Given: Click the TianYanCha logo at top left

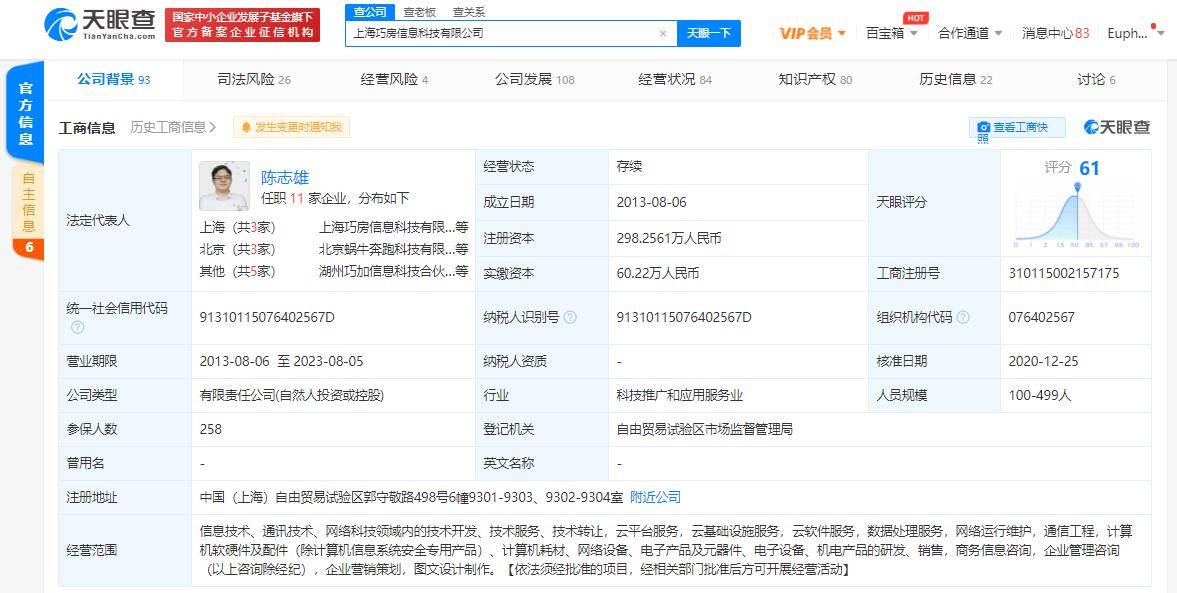Looking at the screenshot, I should [x=100, y=25].
